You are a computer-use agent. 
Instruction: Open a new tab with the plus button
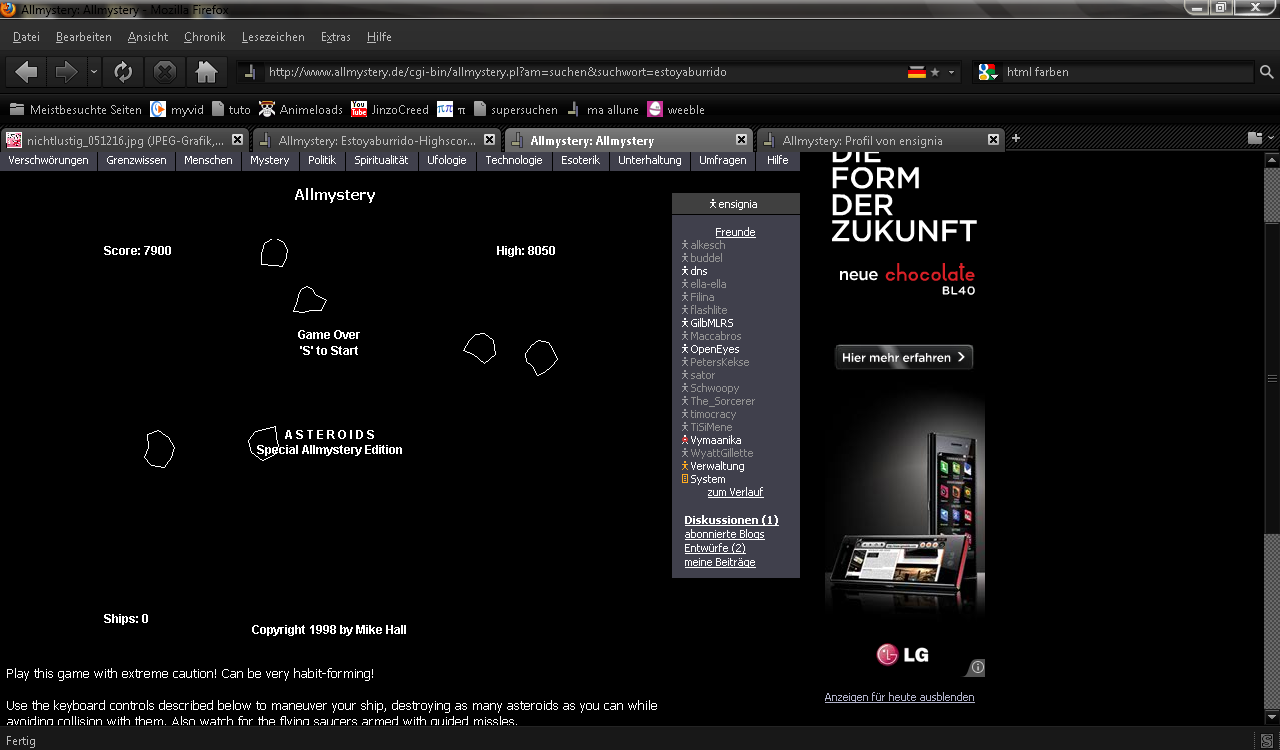coord(1016,139)
